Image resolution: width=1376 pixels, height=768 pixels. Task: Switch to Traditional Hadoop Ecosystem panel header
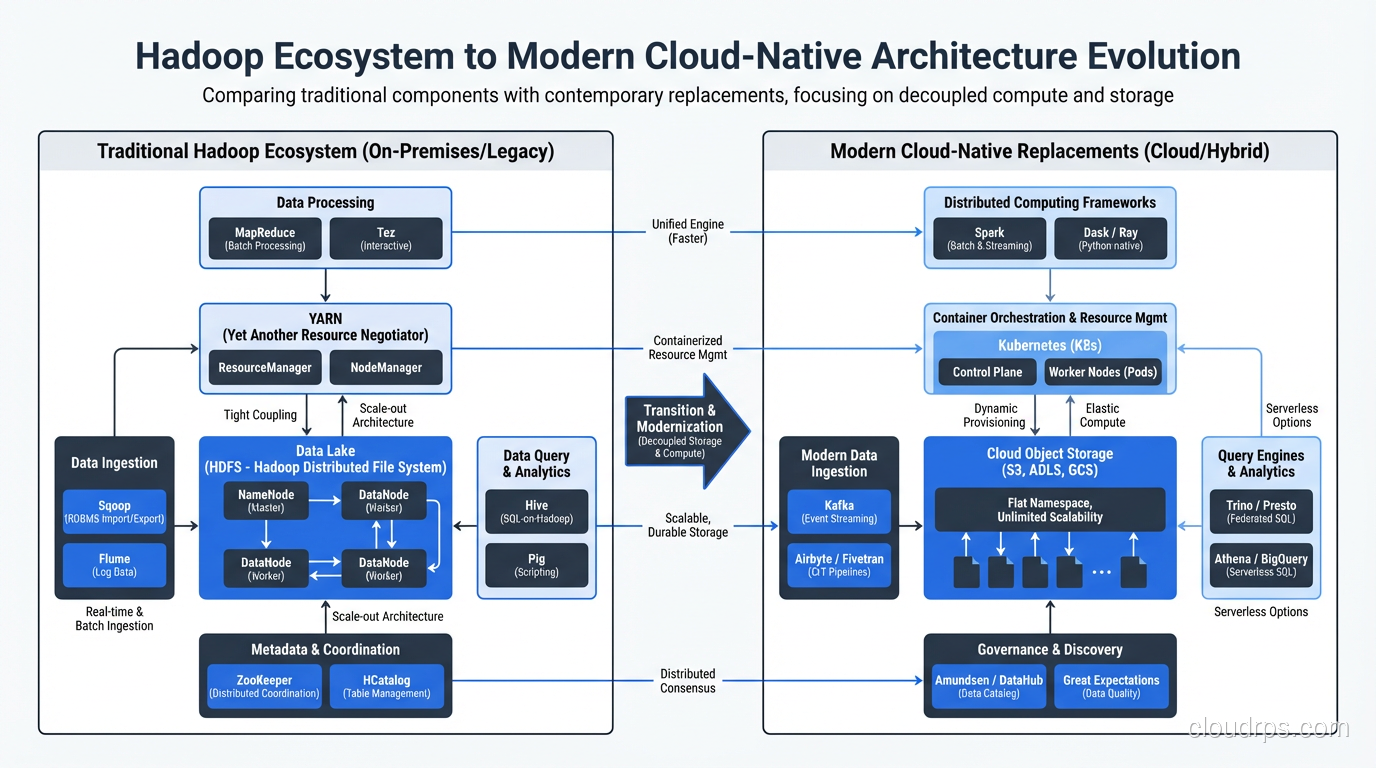(325, 151)
